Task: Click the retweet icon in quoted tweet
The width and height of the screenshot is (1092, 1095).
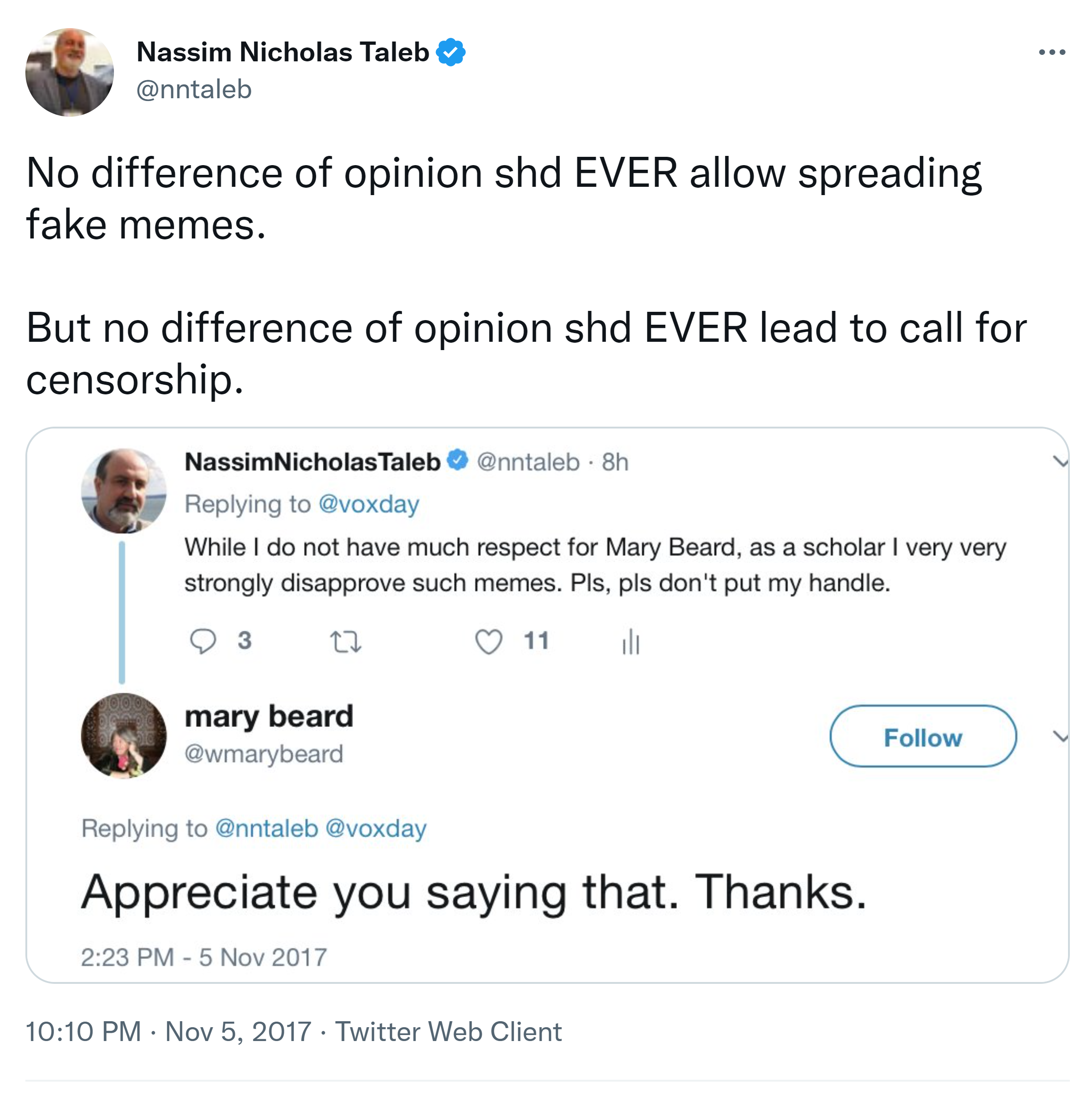Action: (345, 642)
